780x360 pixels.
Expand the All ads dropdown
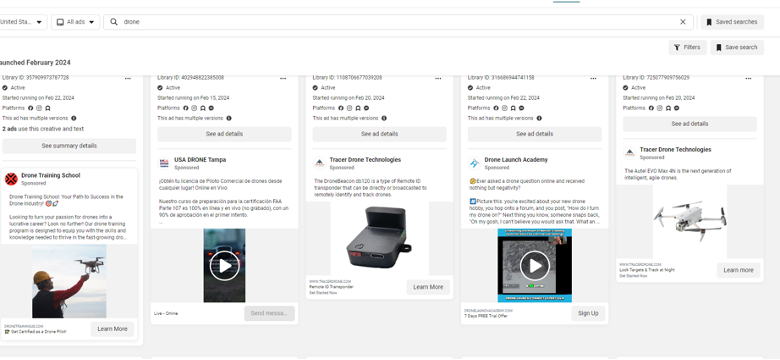click(76, 22)
